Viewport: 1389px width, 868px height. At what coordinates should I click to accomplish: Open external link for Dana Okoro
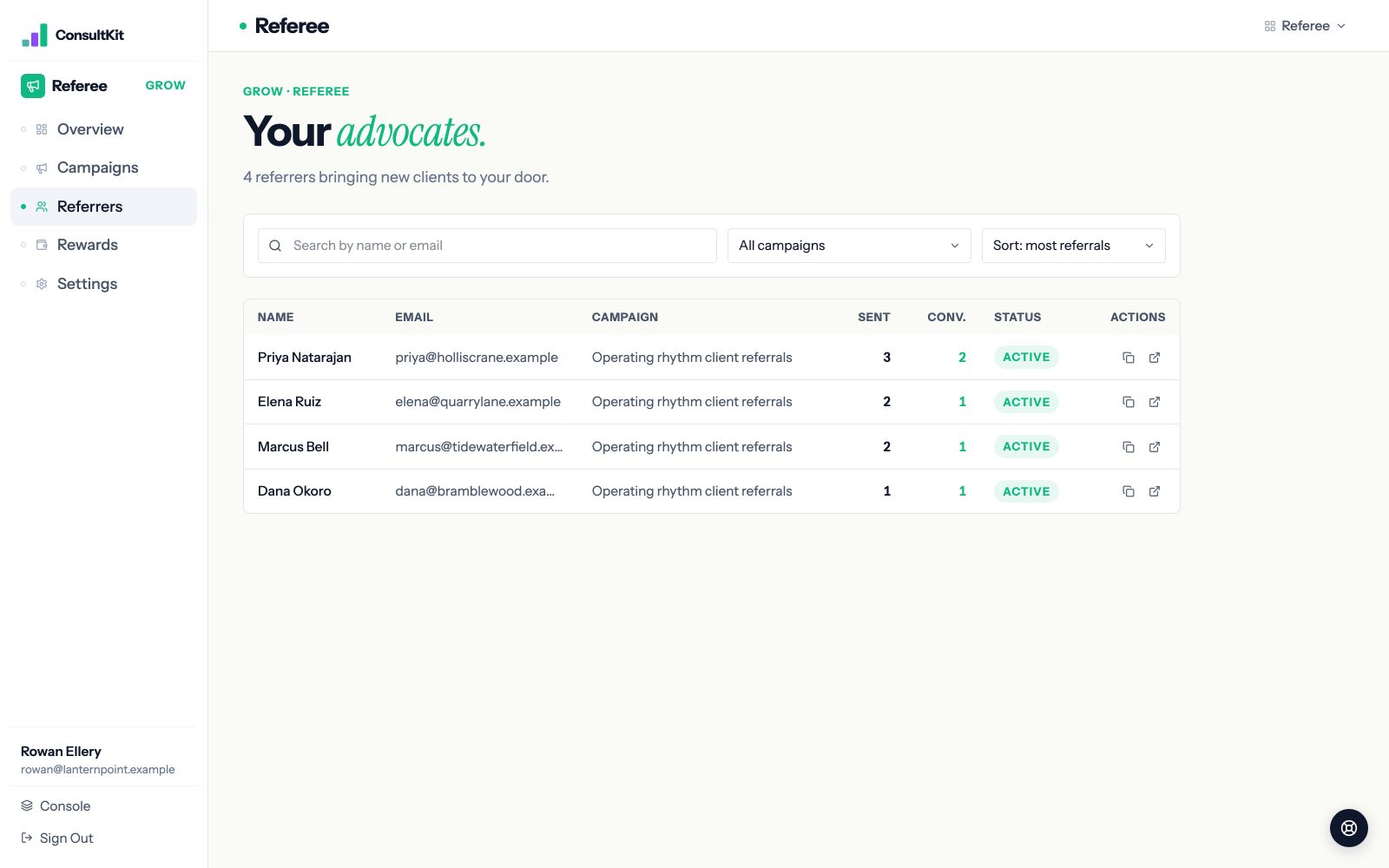click(1155, 491)
